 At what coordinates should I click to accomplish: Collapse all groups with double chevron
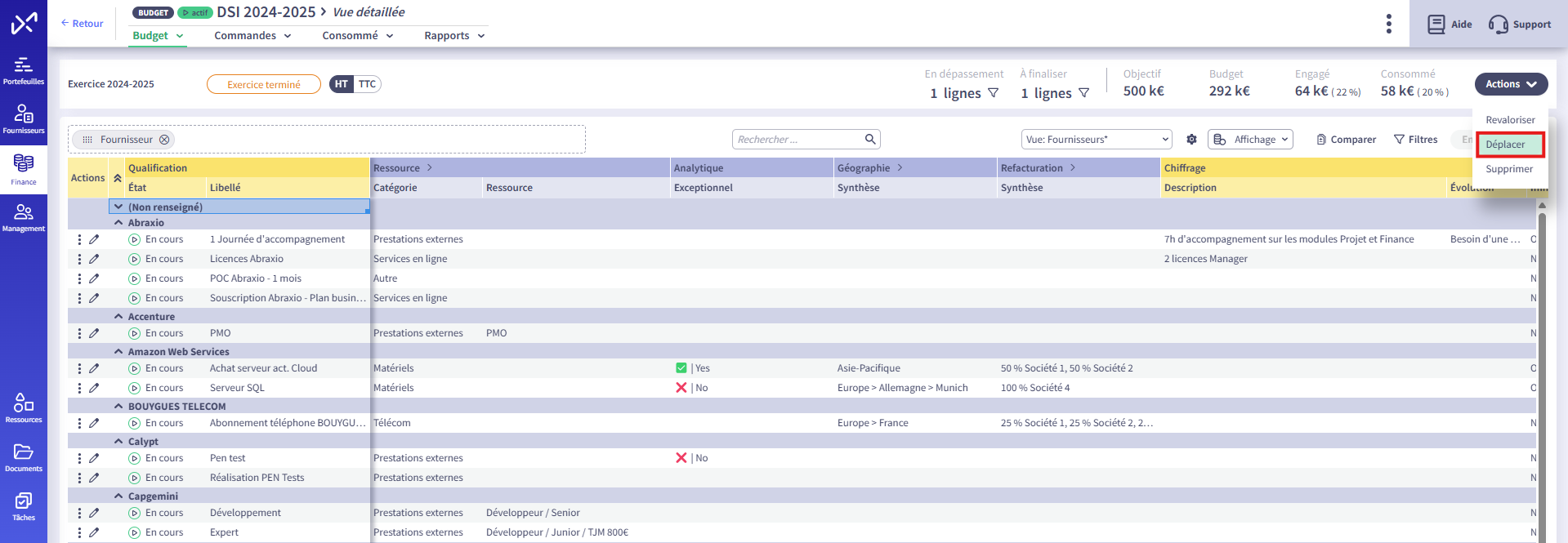pyautogui.click(x=118, y=178)
